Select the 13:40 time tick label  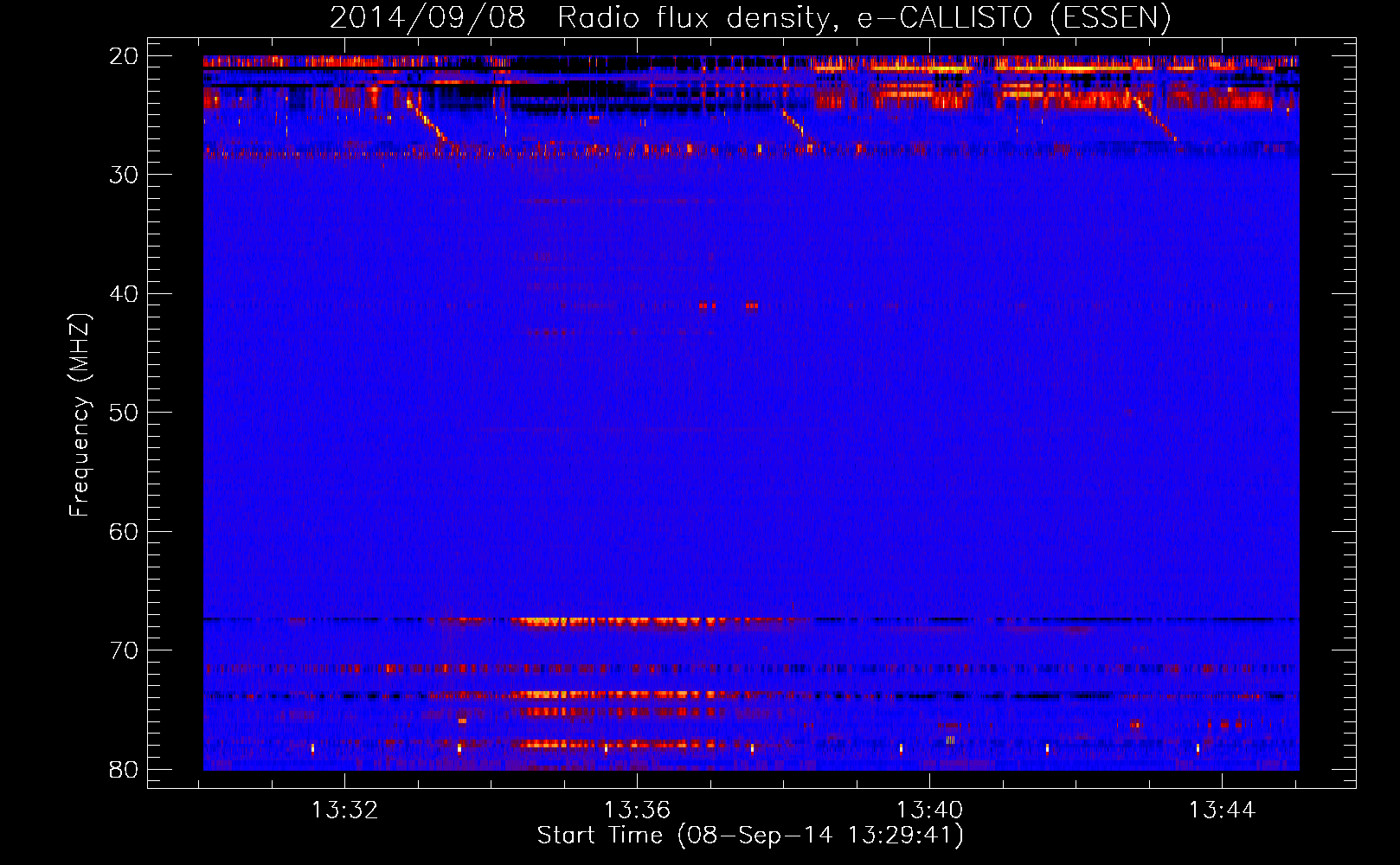929,811
